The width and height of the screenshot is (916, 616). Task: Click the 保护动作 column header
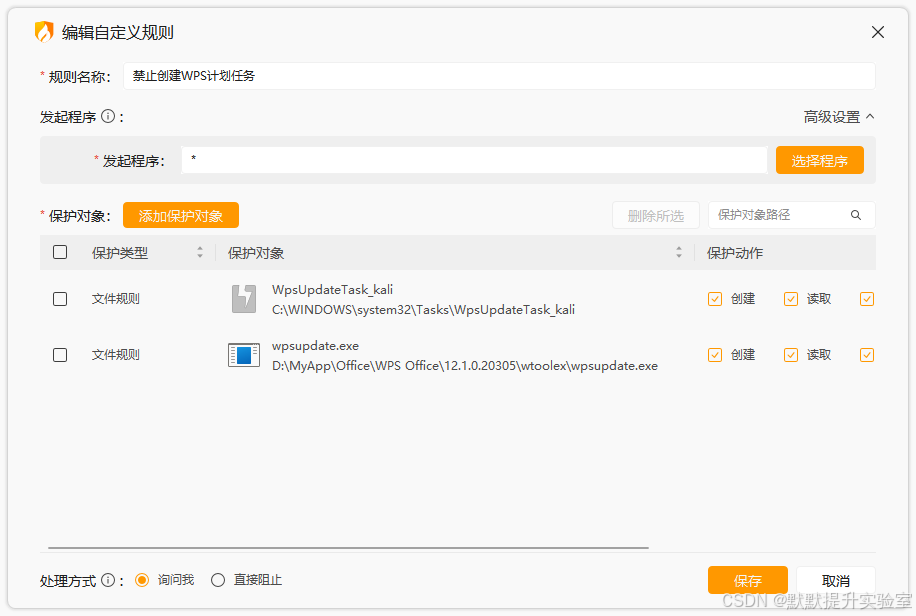tap(735, 252)
